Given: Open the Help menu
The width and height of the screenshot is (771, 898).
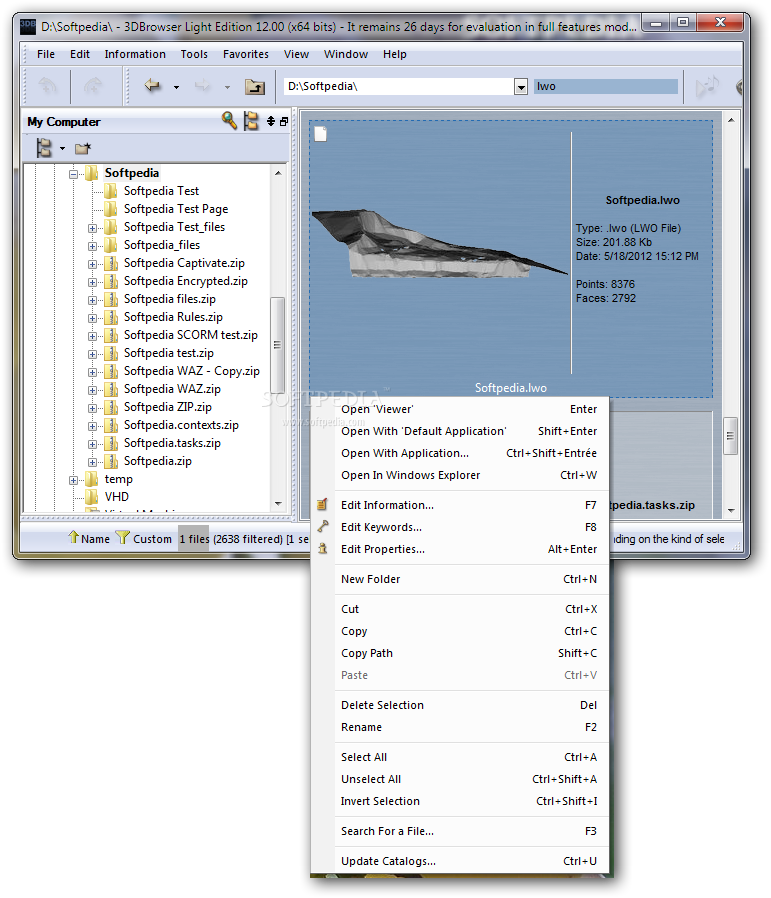Looking at the screenshot, I should (395, 54).
